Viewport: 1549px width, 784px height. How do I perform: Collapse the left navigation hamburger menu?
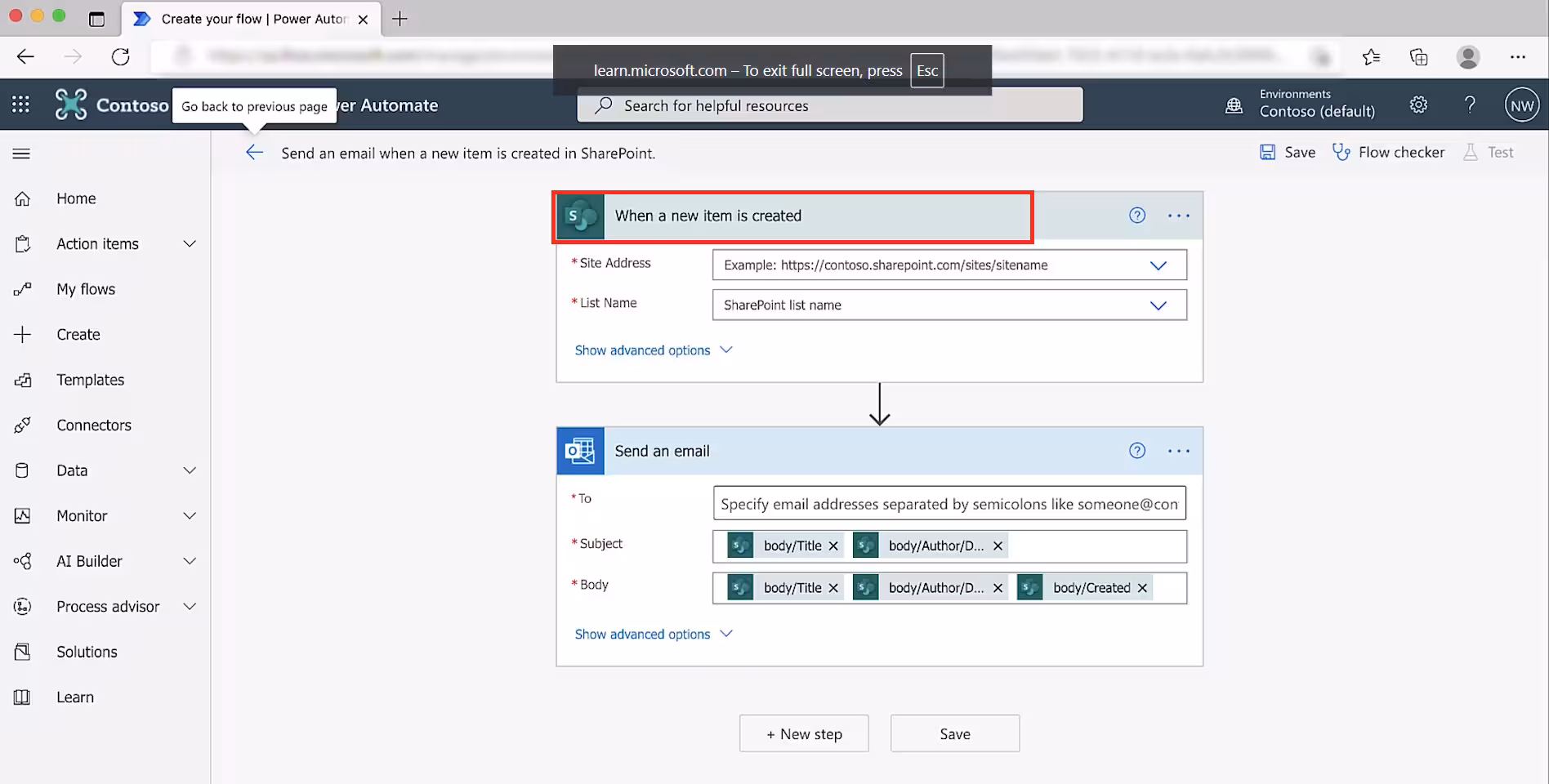coord(22,153)
